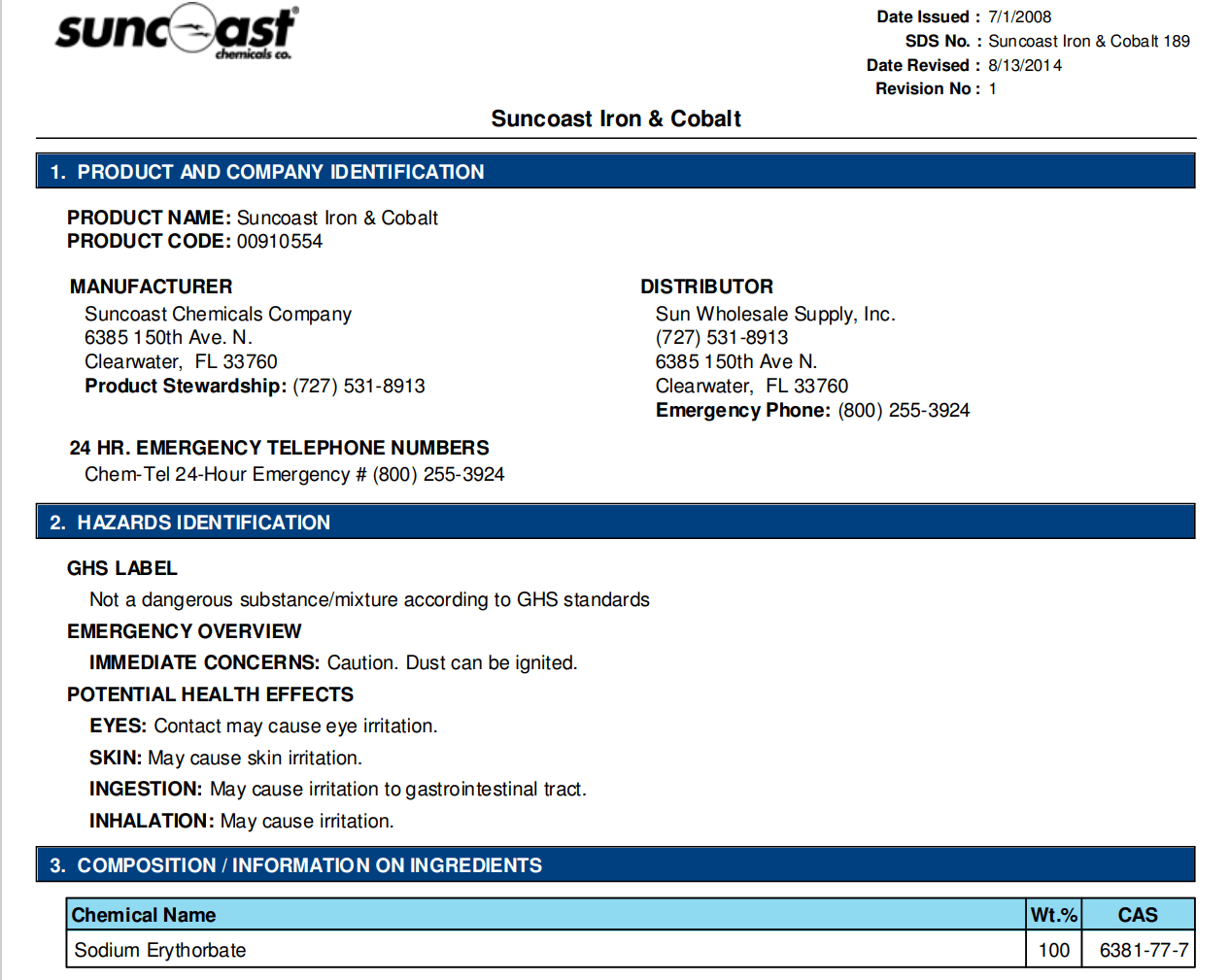Click the 'MANUFACTURER' heading
The width and height of the screenshot is (1230, 980).
click(151, 287)
